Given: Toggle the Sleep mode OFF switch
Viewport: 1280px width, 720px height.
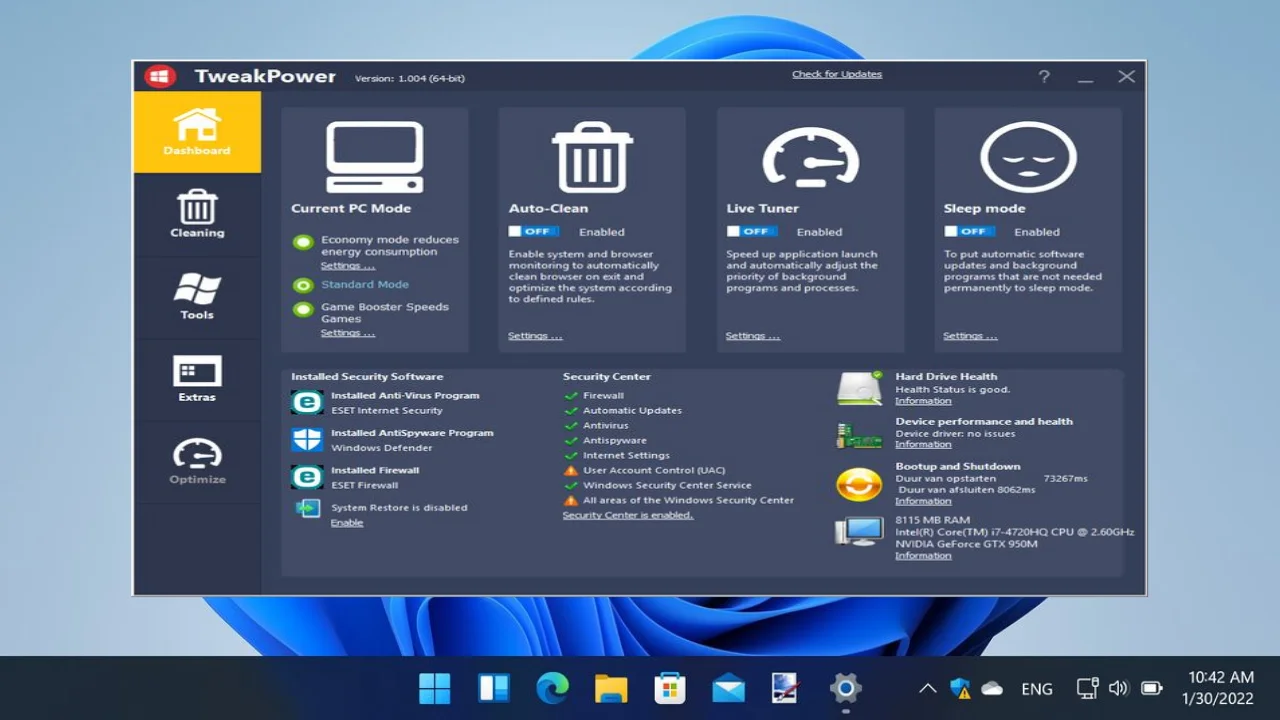Looking at the screenshot, I should pos(969,231).
